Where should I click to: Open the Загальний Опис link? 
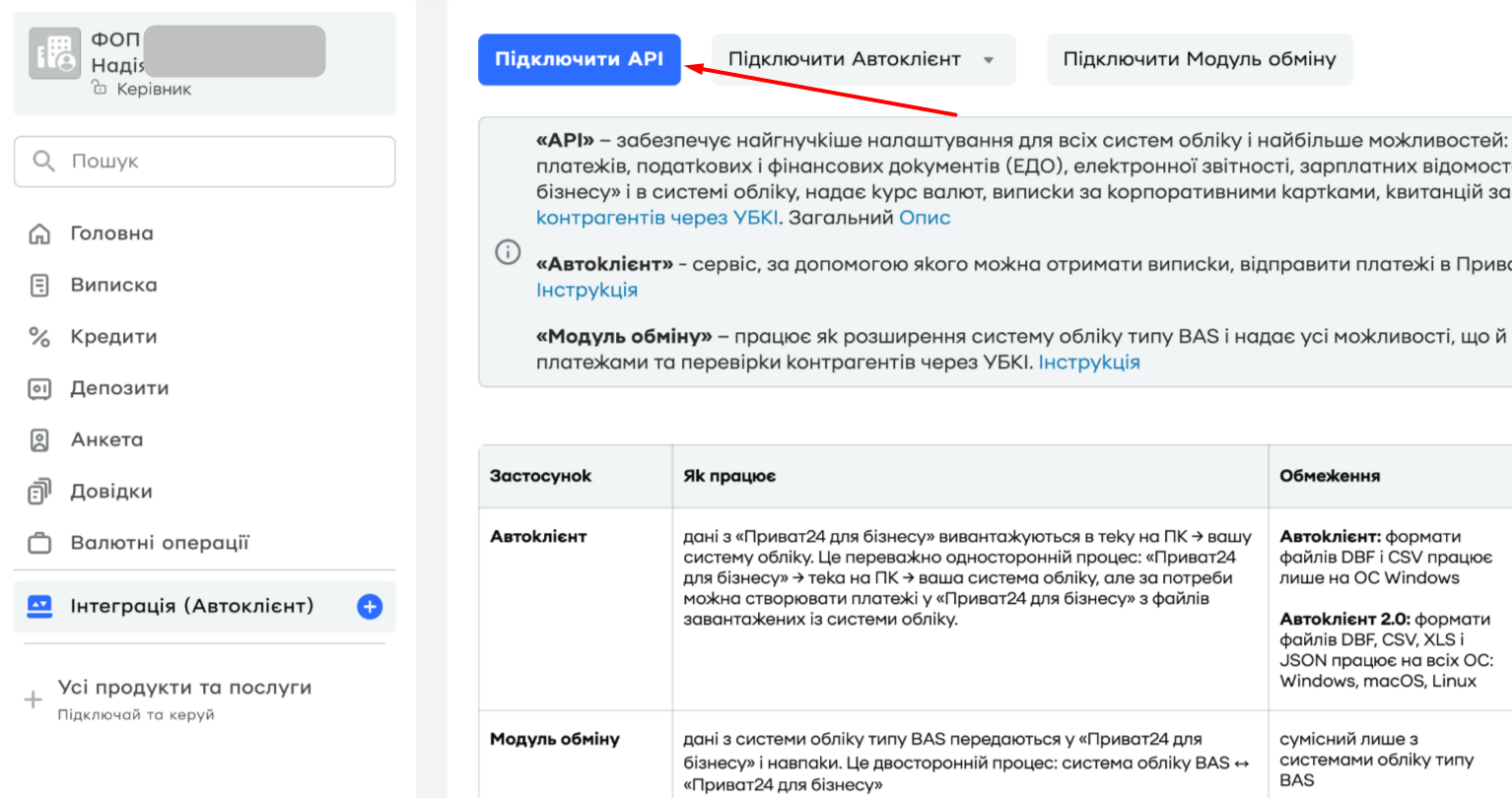tap(925, 218)
